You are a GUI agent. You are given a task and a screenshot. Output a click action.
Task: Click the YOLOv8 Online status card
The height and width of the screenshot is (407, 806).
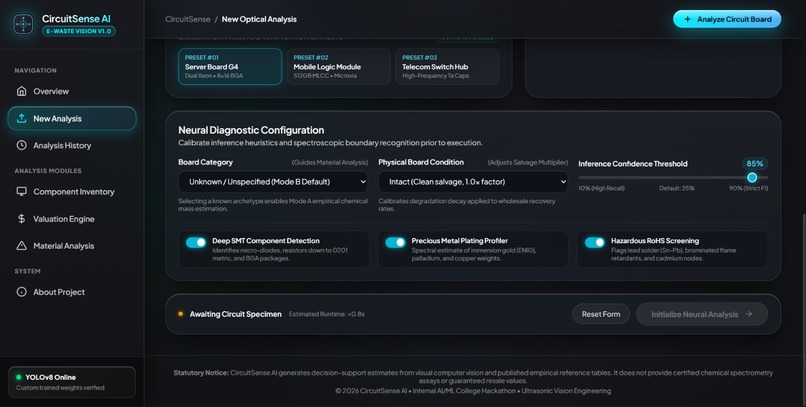tap(72, 382)
